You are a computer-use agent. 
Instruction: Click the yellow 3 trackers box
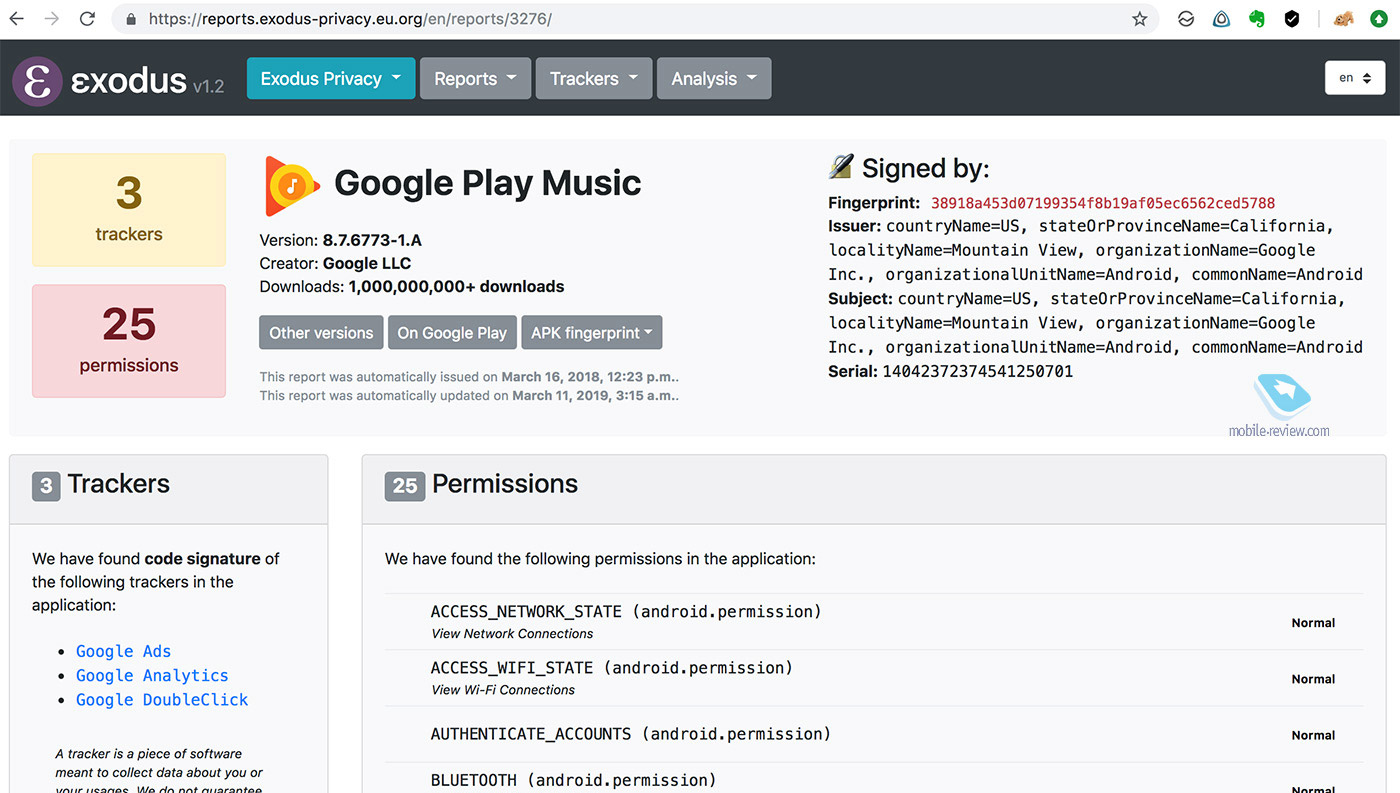[129, 210]
